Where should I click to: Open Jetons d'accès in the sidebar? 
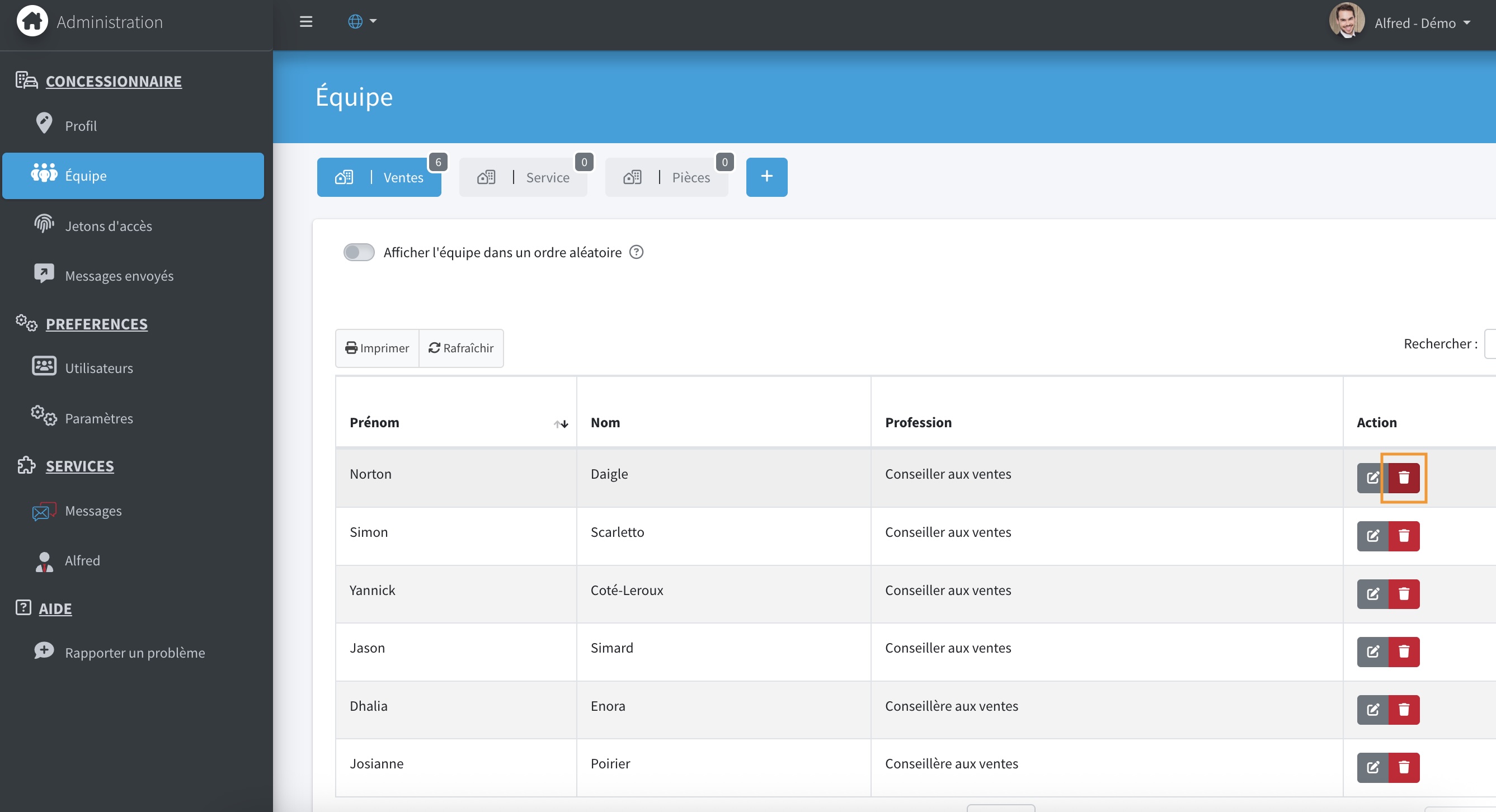(108, 226)
